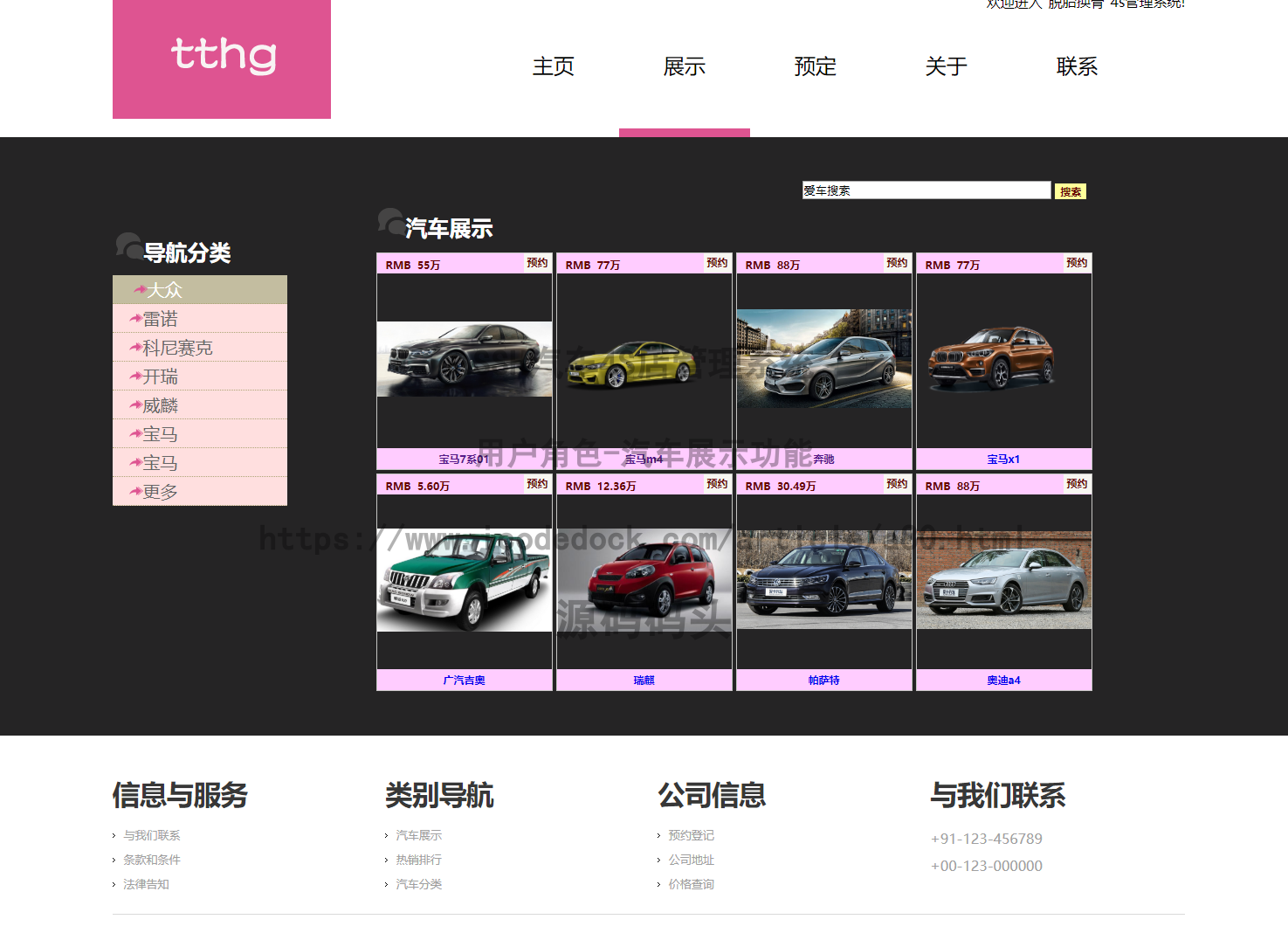
Task: Open the 预定 menu item
Action: pyautogui.click(x=815, y=66)
